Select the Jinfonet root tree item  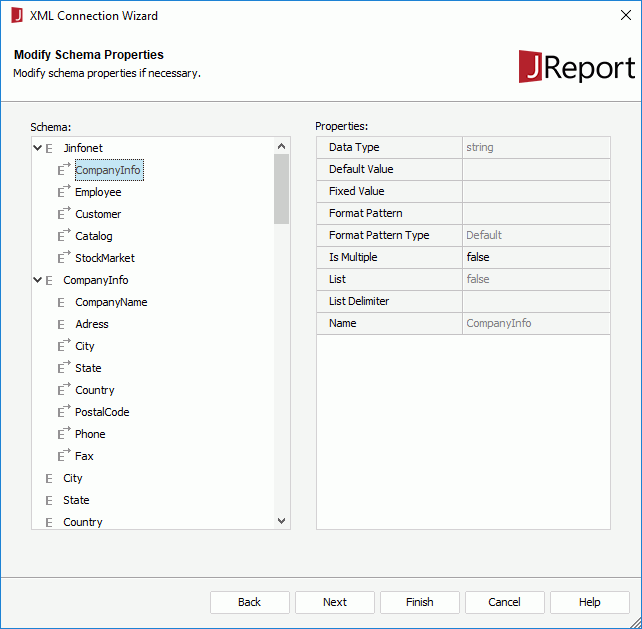click(x=83, y=148)
